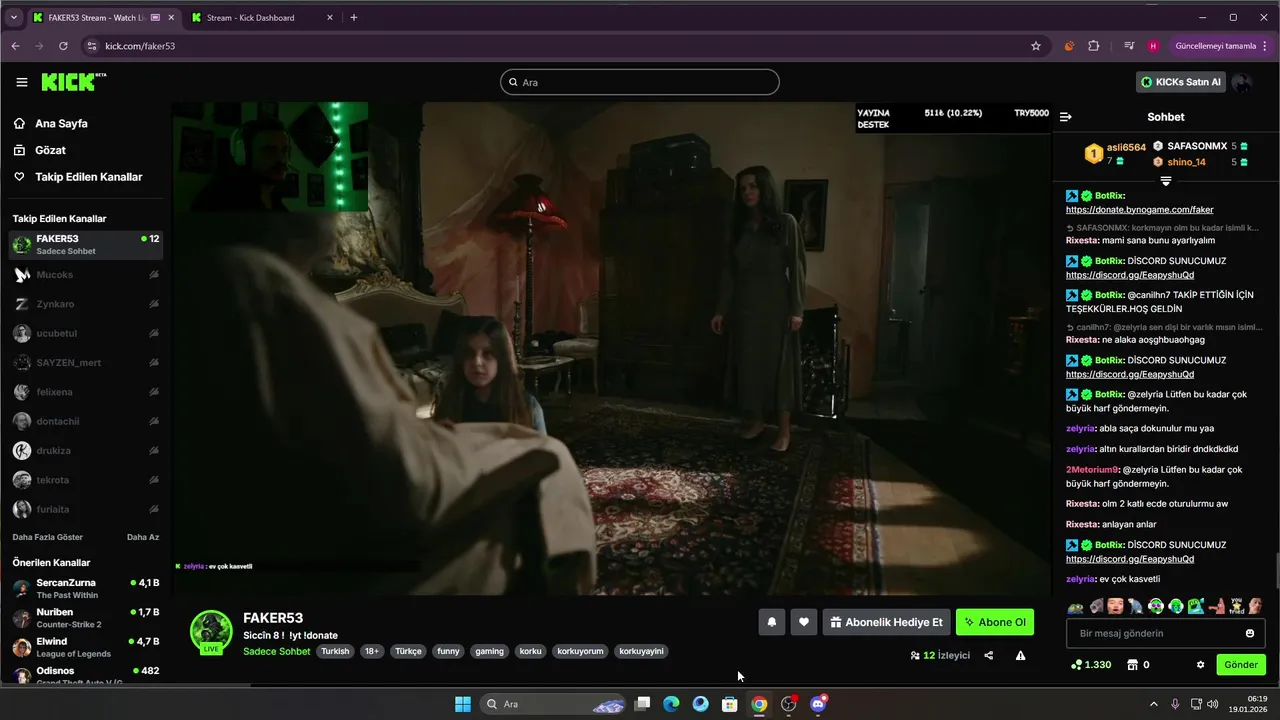The image size is (1280, 720).
Task: Open ucubetul channel in sidebar
Action: [85, 333]
